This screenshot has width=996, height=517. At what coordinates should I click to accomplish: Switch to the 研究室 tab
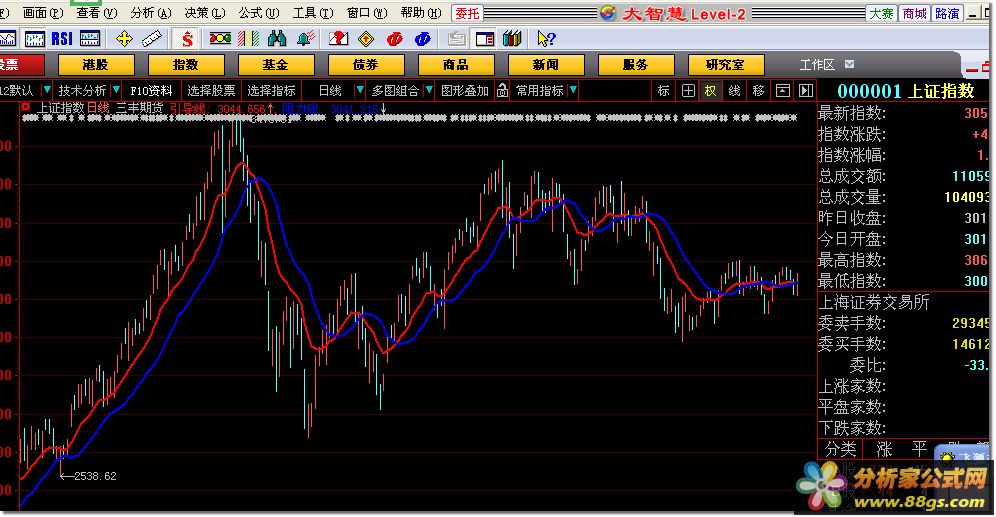[x=726, y=65]
